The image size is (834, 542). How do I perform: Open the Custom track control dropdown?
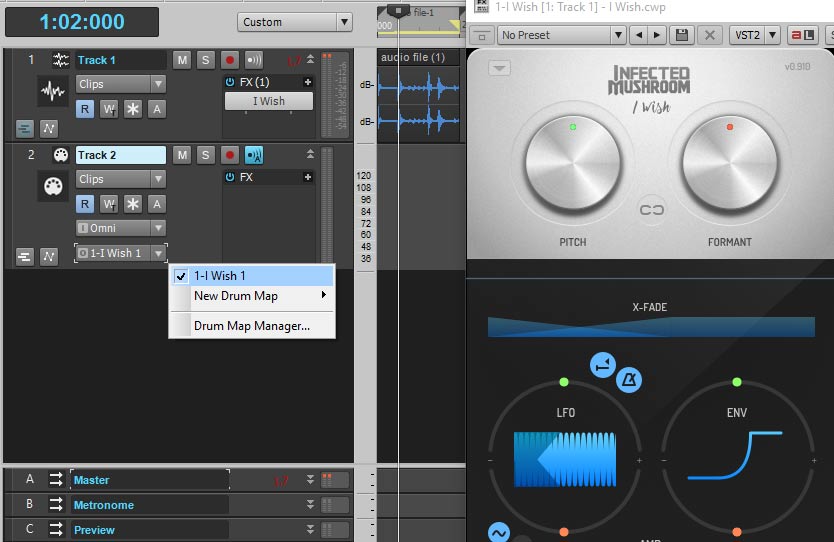tap(295, 22)
